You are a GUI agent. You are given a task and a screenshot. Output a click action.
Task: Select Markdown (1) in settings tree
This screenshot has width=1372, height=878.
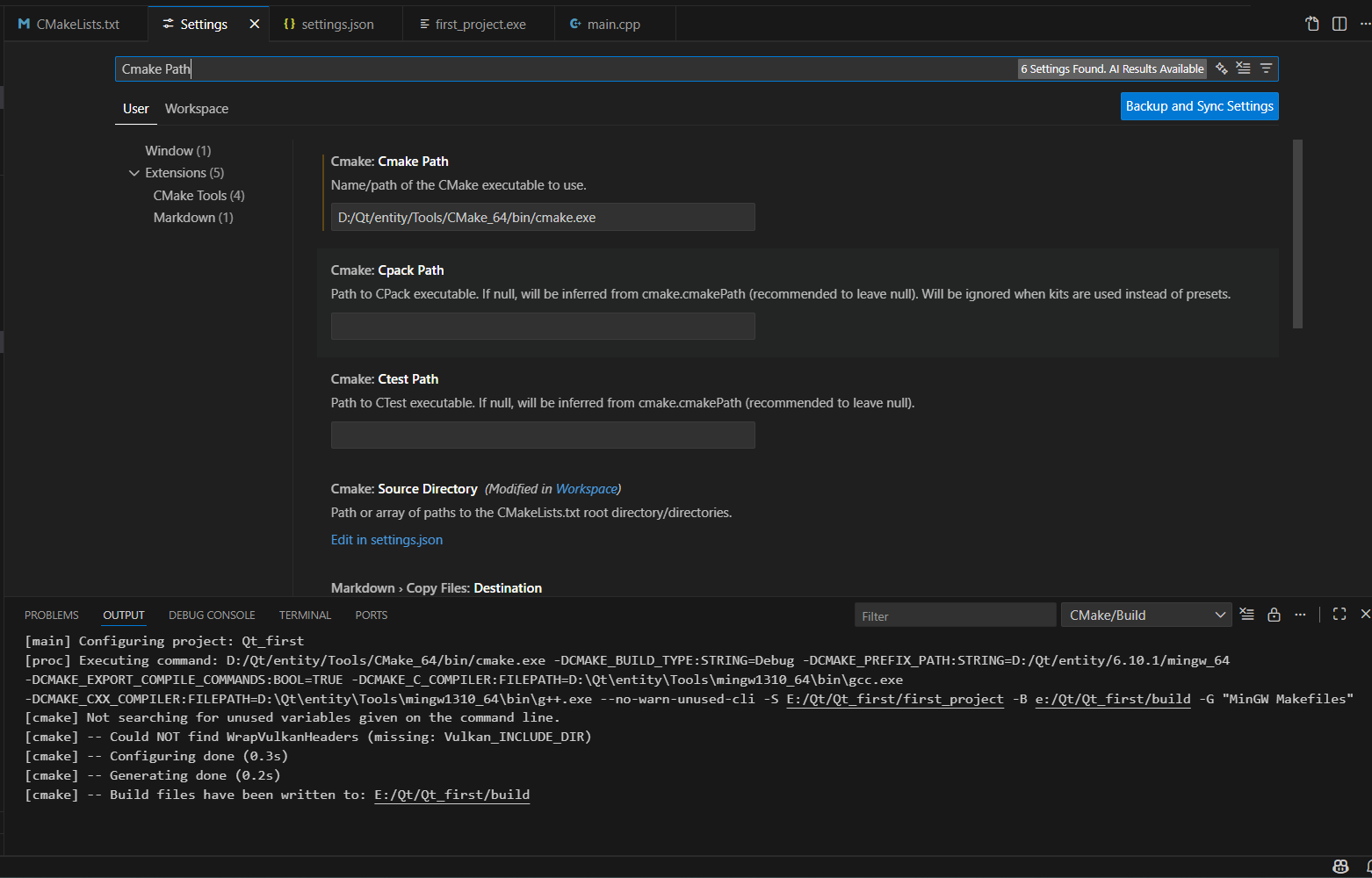(193, 218)
